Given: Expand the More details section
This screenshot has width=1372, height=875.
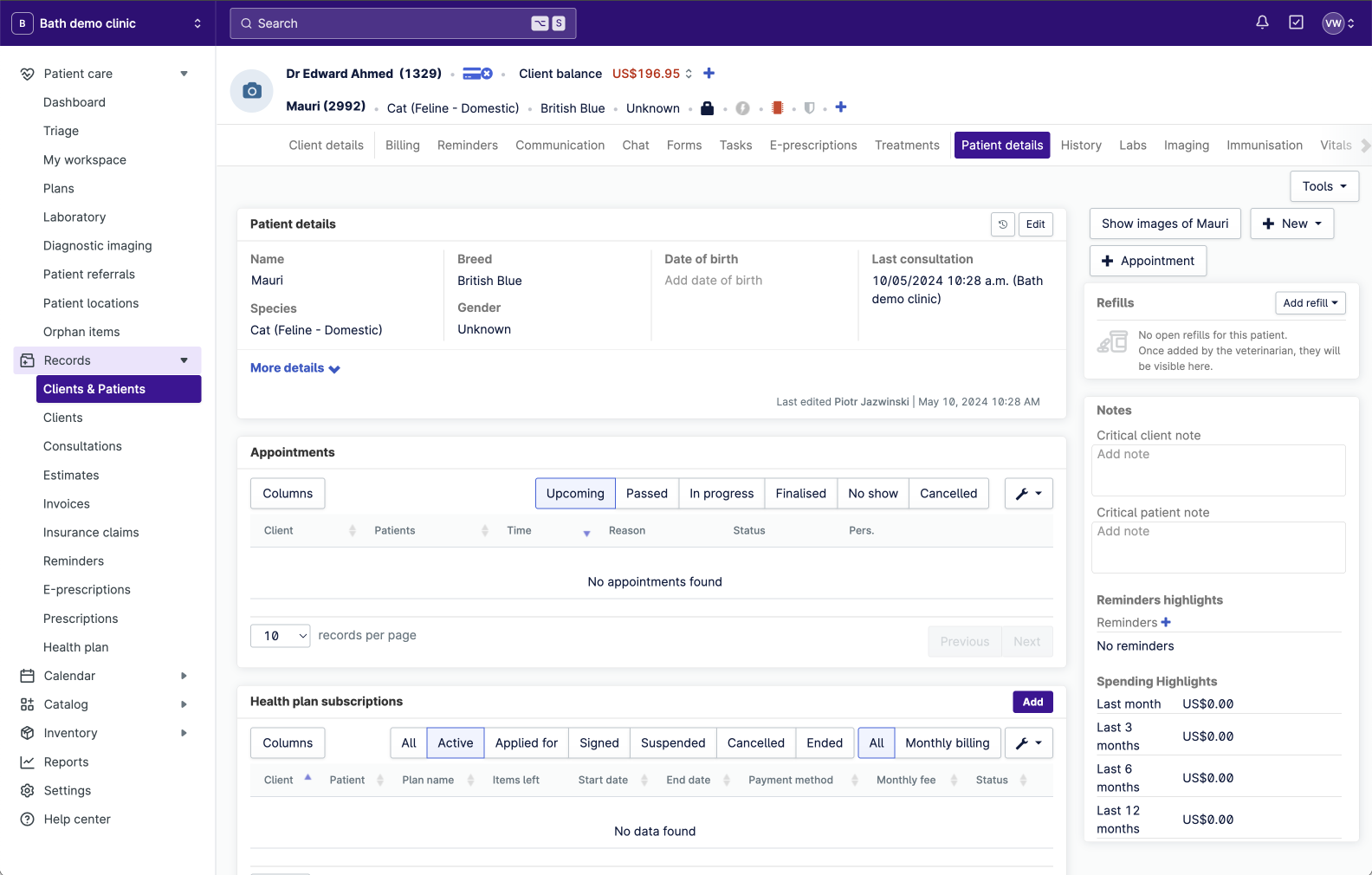Looking at the screenshot, I should coord(294,368).
